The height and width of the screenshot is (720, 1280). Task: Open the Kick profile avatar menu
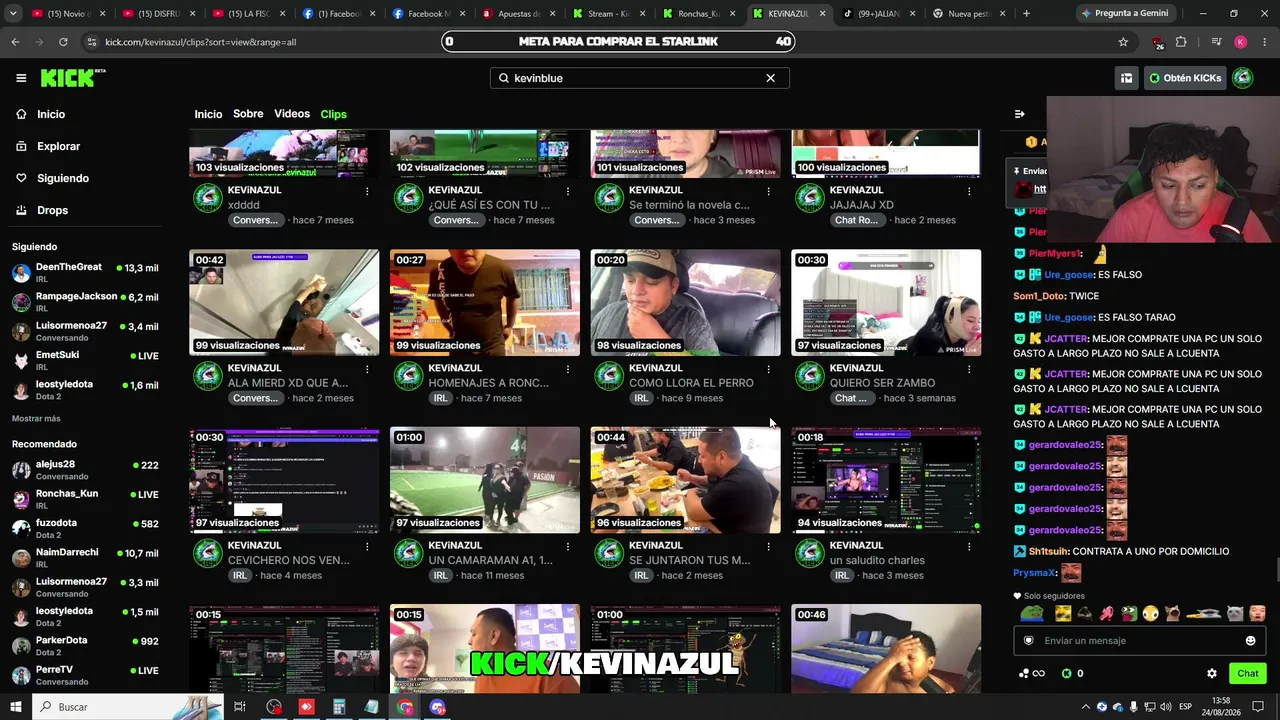[x=1242, y=78]
